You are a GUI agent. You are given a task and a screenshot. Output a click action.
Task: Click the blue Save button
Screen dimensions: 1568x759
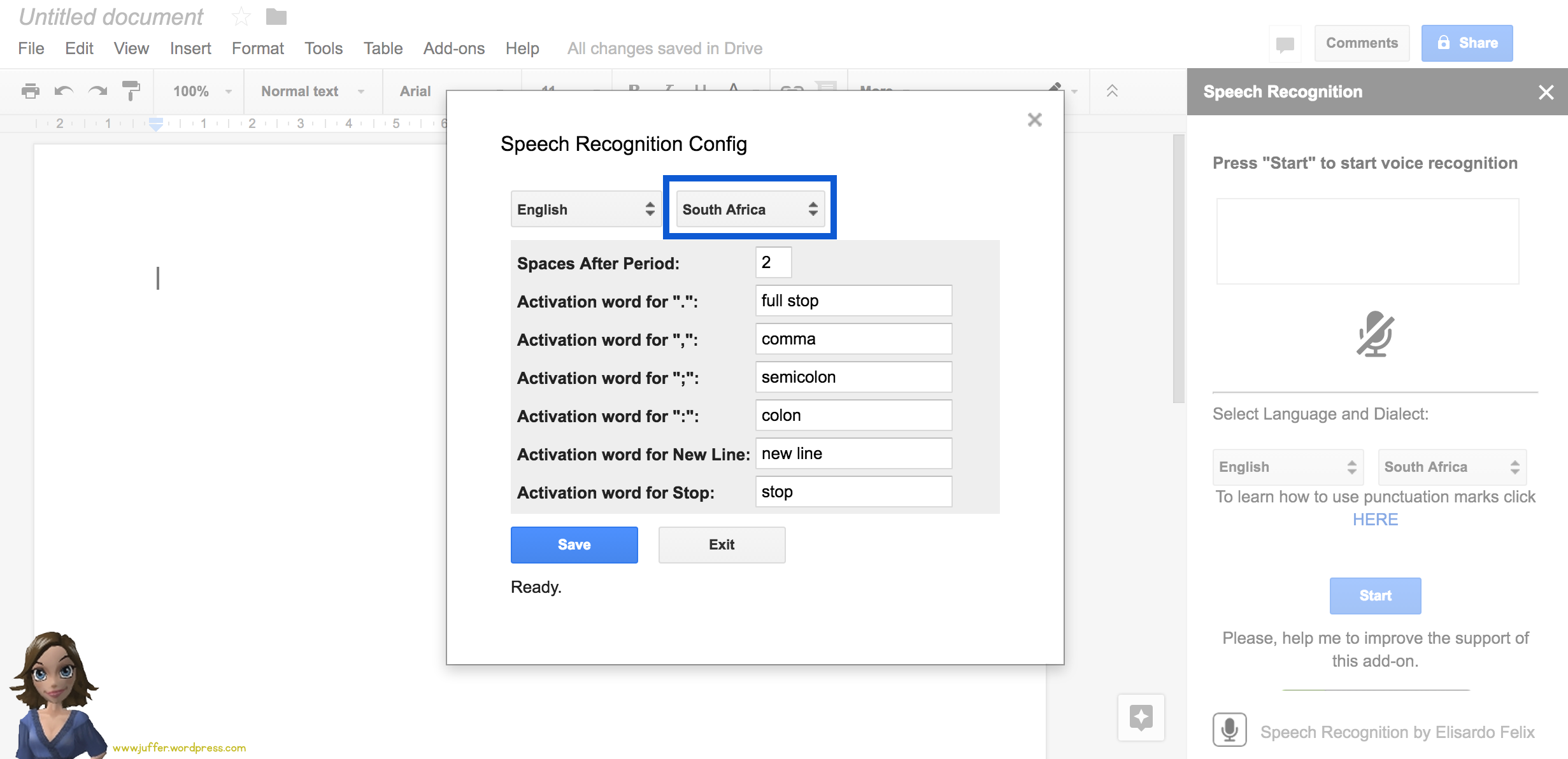point(574,544)
